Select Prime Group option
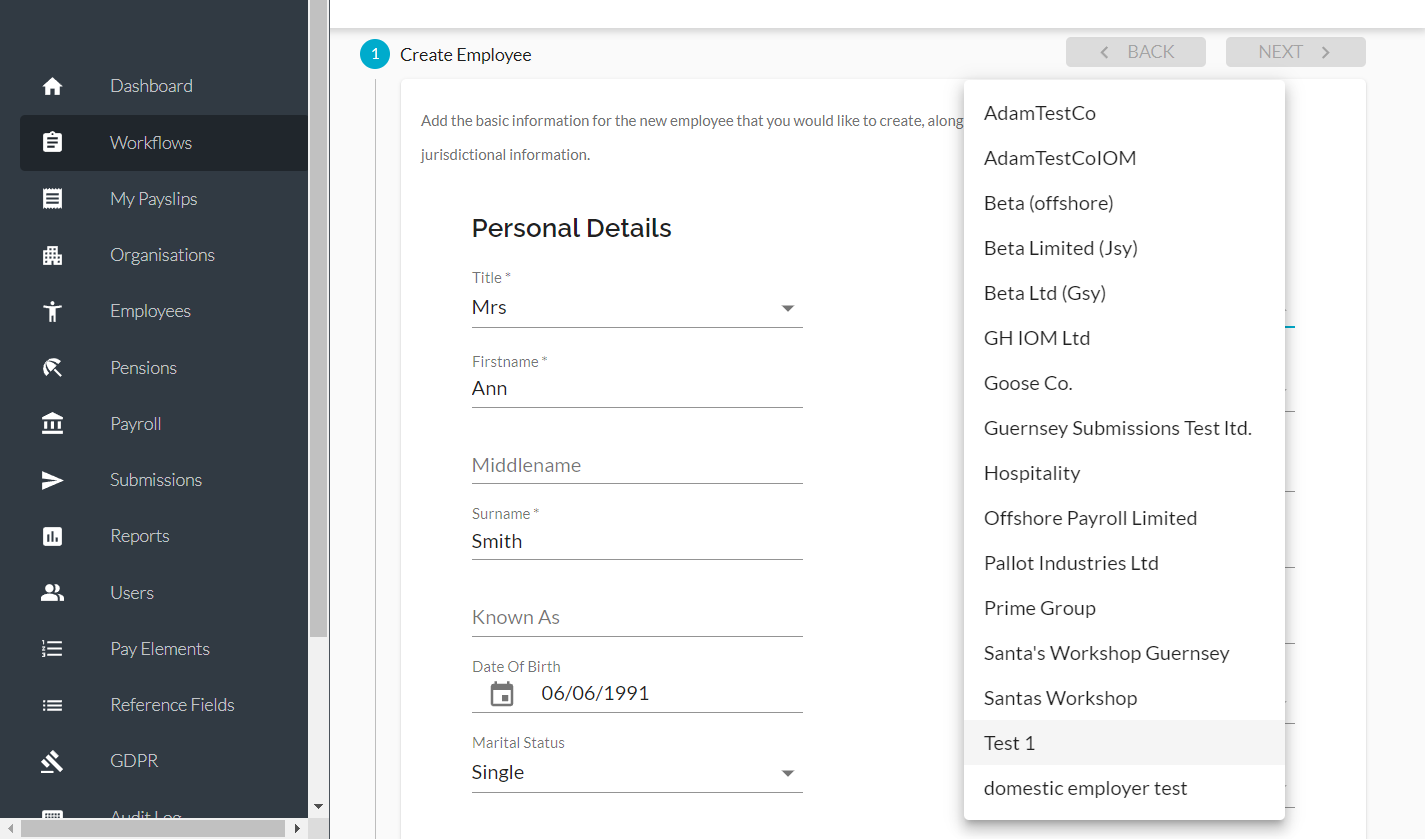This screenshot has height=839, width=1425. pos(1124,608)
